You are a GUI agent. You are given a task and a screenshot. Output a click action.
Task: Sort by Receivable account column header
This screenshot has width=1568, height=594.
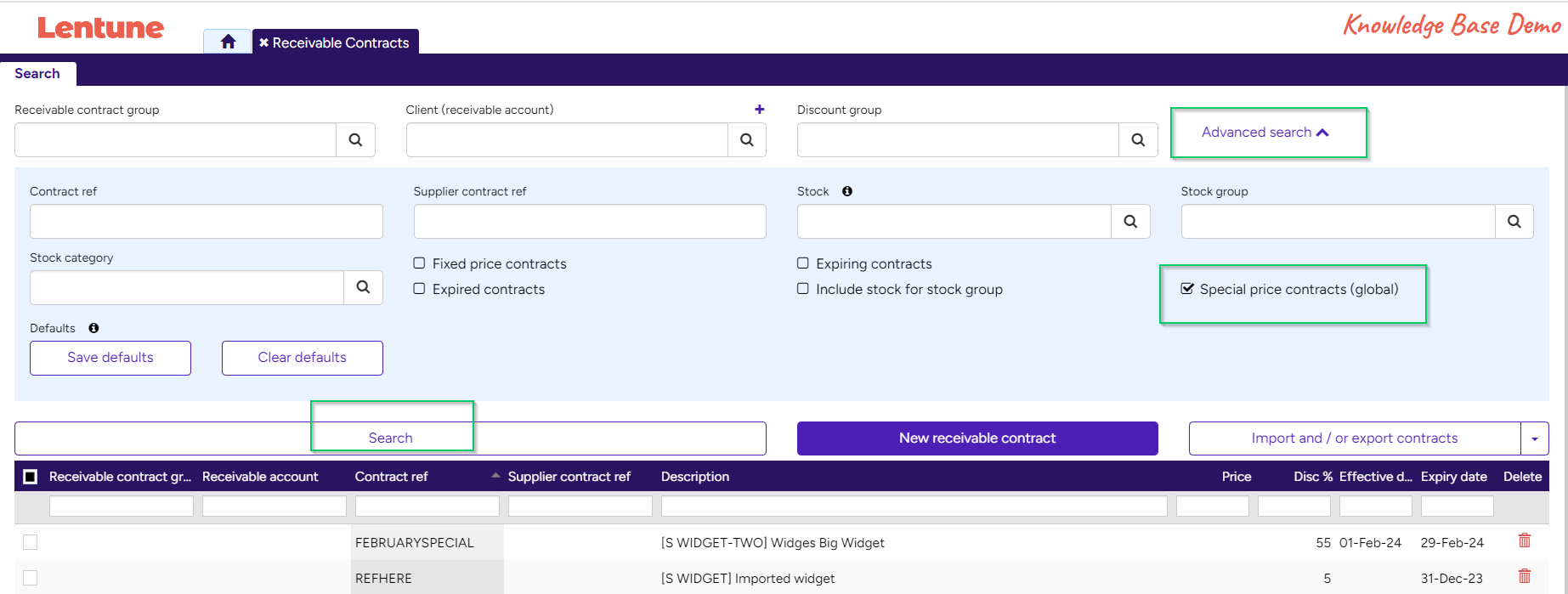coord(260,477)
